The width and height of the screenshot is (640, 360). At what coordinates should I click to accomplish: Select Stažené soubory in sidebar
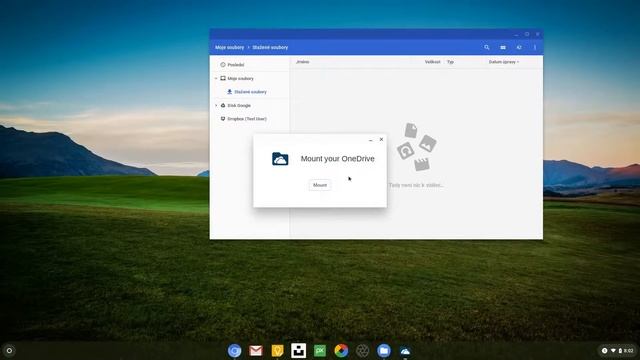[250, 92]
